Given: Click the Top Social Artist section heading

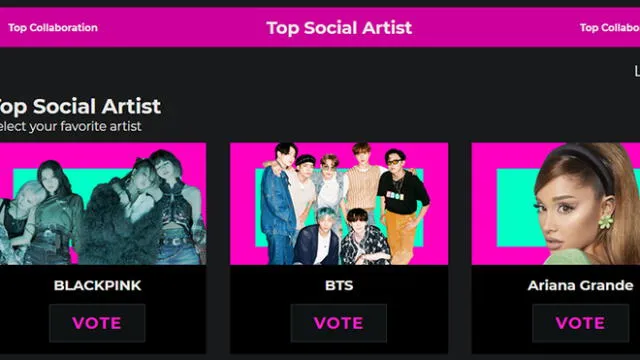Looking at the screenshot, I should click(x=80, y=107).
